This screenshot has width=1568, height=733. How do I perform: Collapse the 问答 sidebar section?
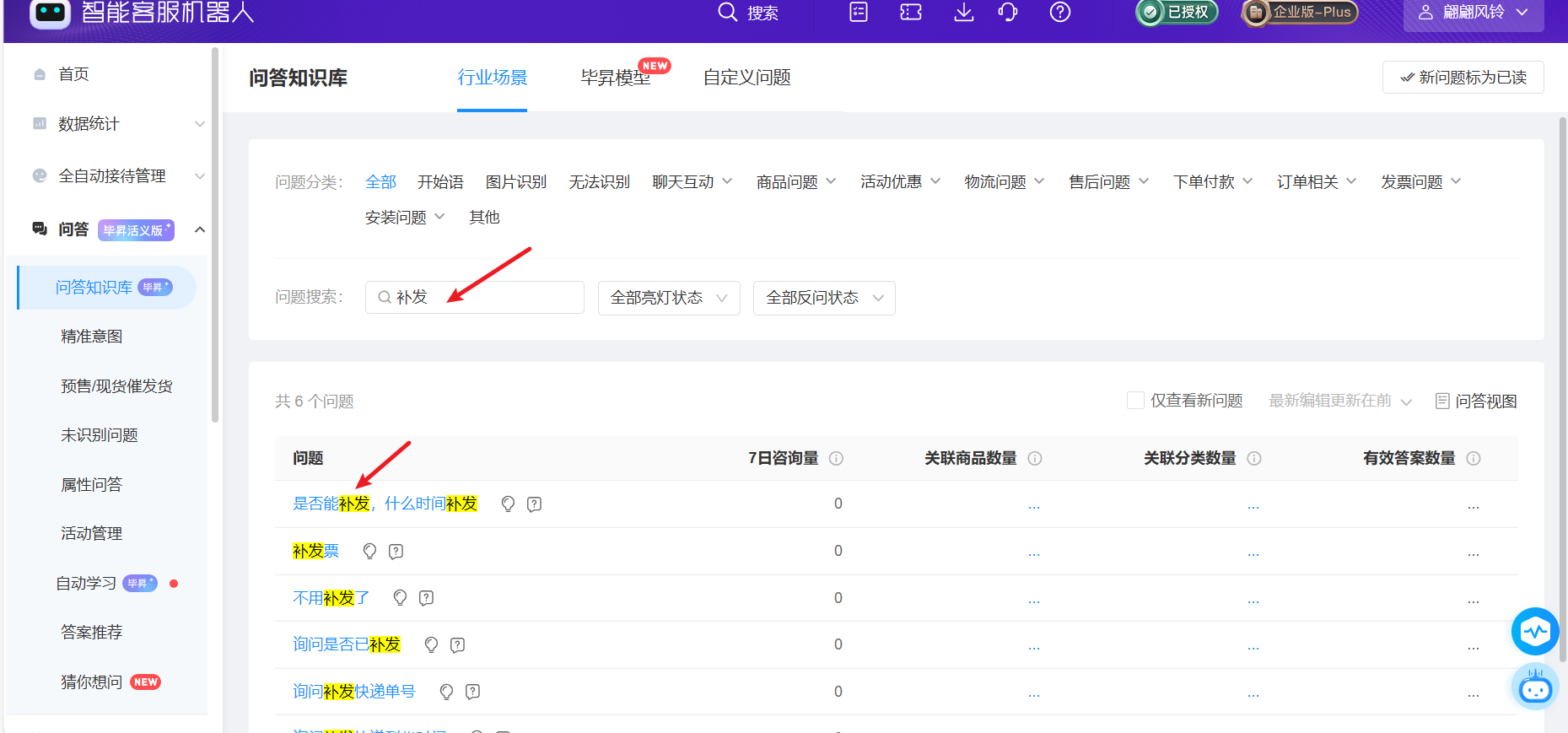point(200,229)
